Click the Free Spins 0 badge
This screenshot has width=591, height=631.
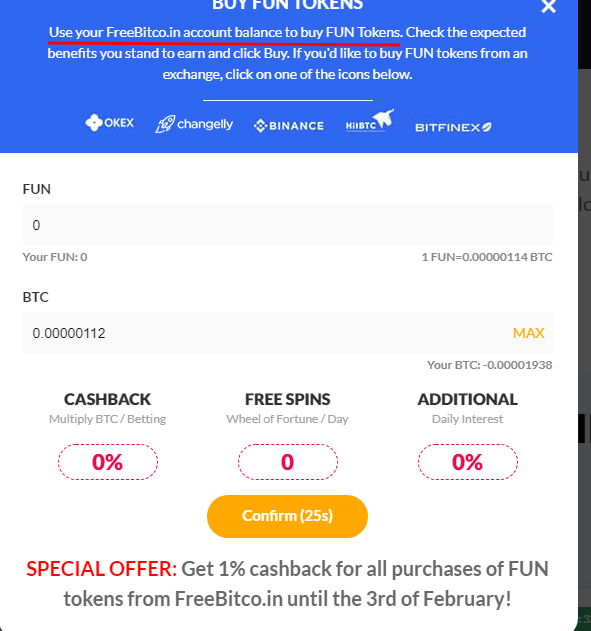pos(287,462)
